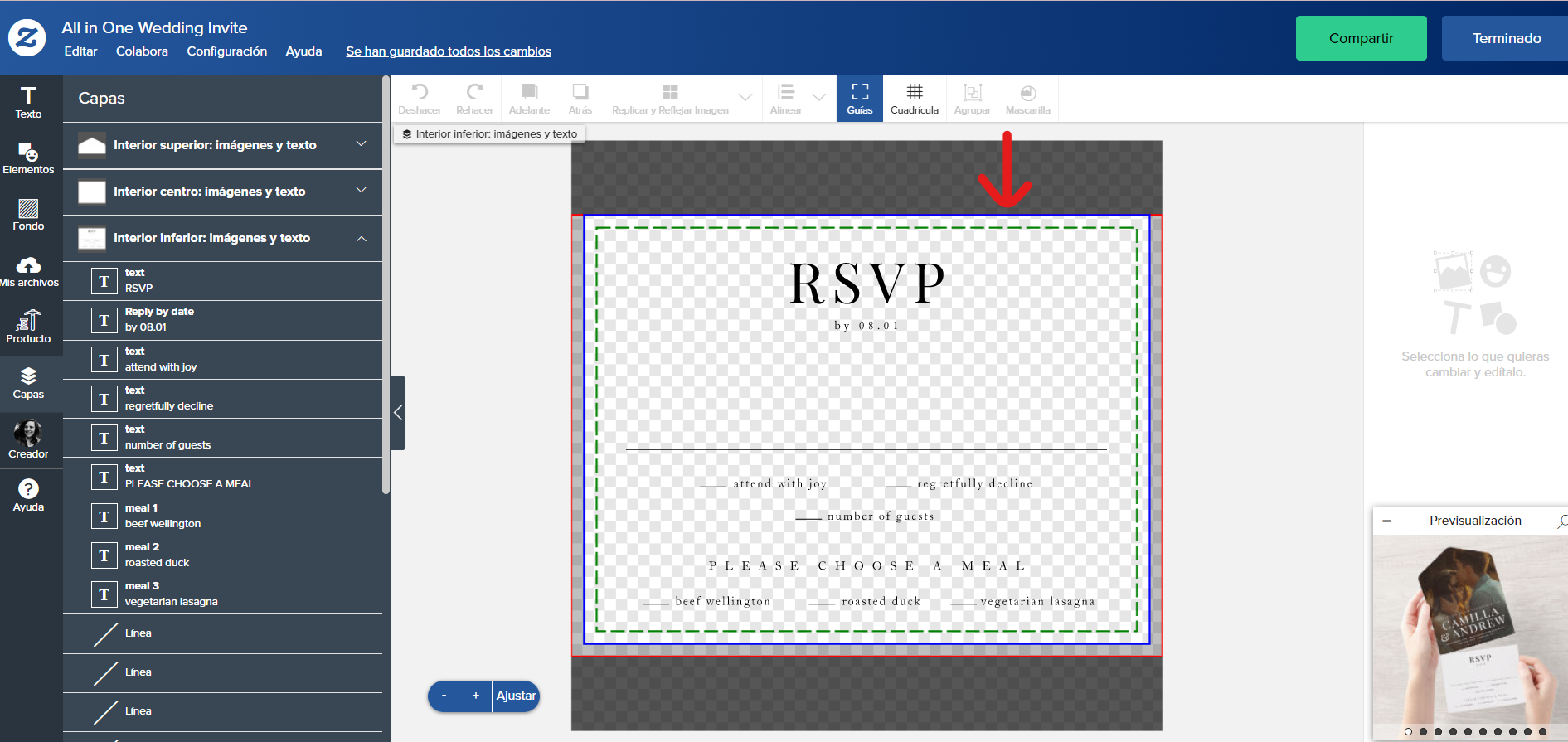1568x742 pixels.
Task: Click the Atrás send backward icon
Action: (580, 99)
